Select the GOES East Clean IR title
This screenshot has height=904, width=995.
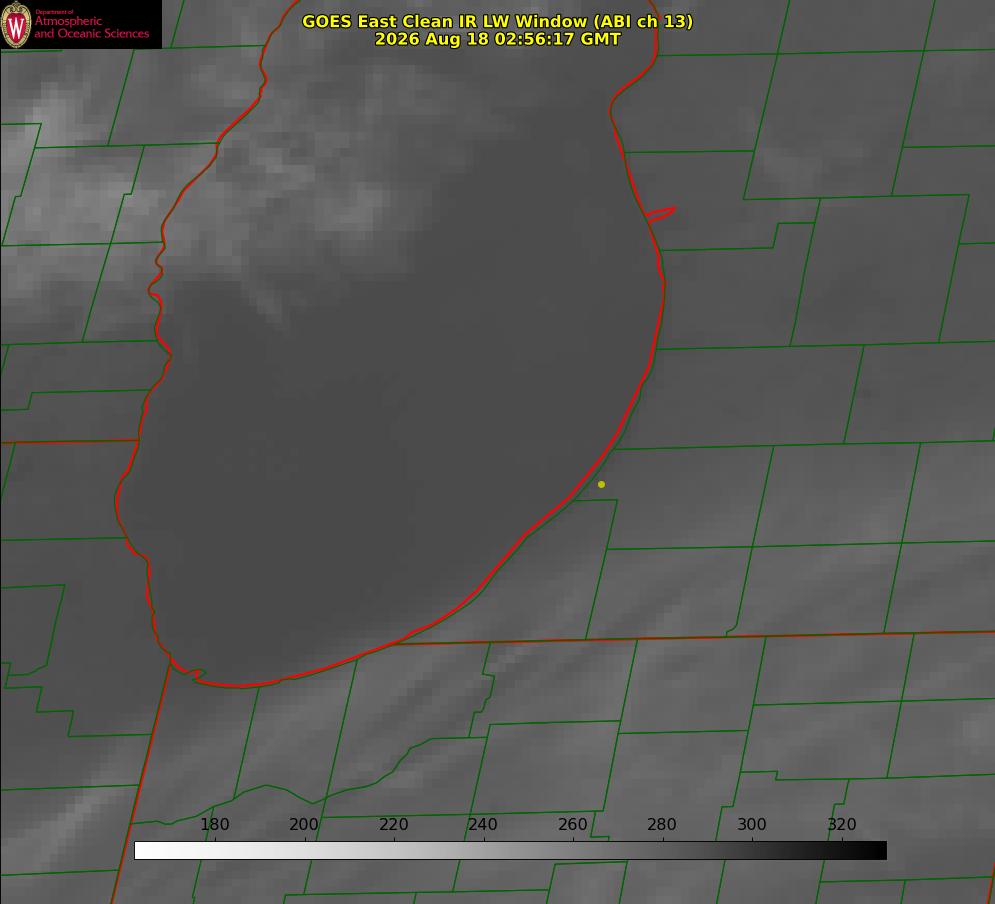pos(498,21)
